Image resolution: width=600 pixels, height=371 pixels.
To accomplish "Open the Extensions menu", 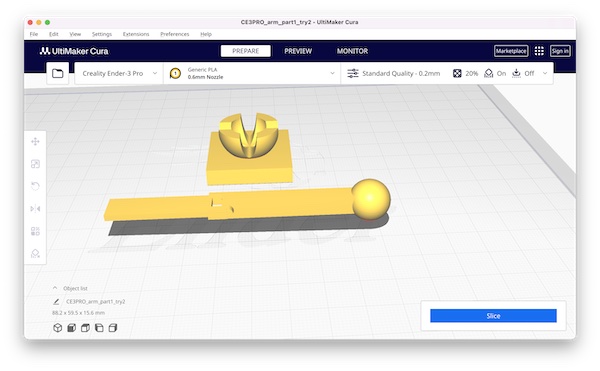I will click(x=136, y=34).
